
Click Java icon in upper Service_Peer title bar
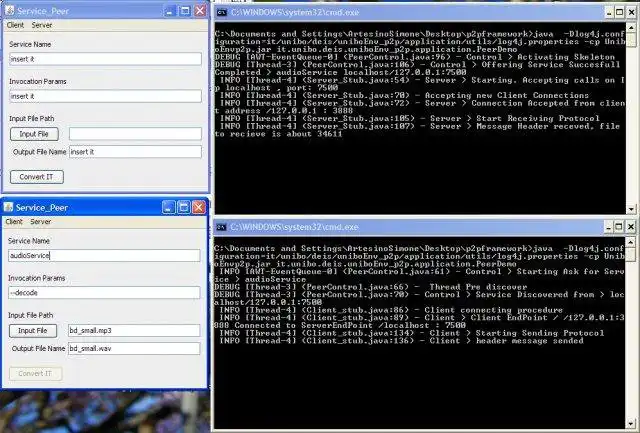[x=9, y=11]
